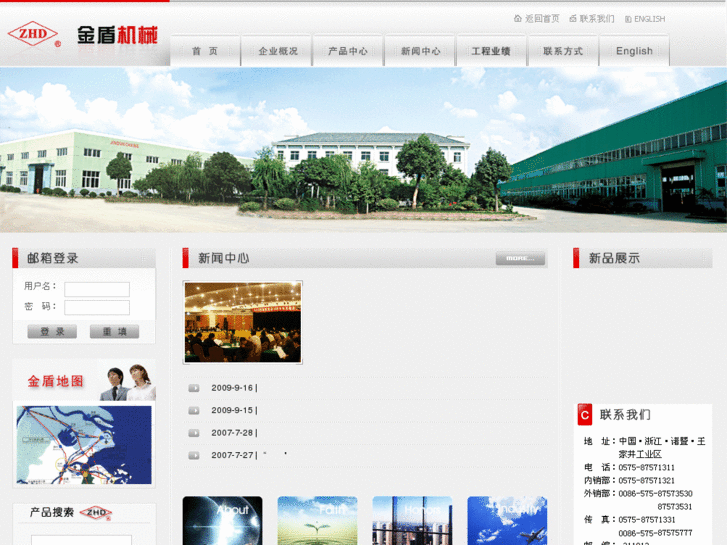Click the ZHD diamond logo in header
Image resolution: width=727 pixels, height=545 pixels.
[x=34, y=34]
